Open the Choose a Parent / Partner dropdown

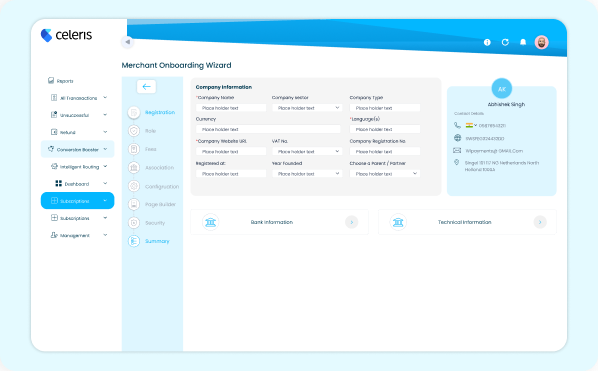(x=385, y=173)
